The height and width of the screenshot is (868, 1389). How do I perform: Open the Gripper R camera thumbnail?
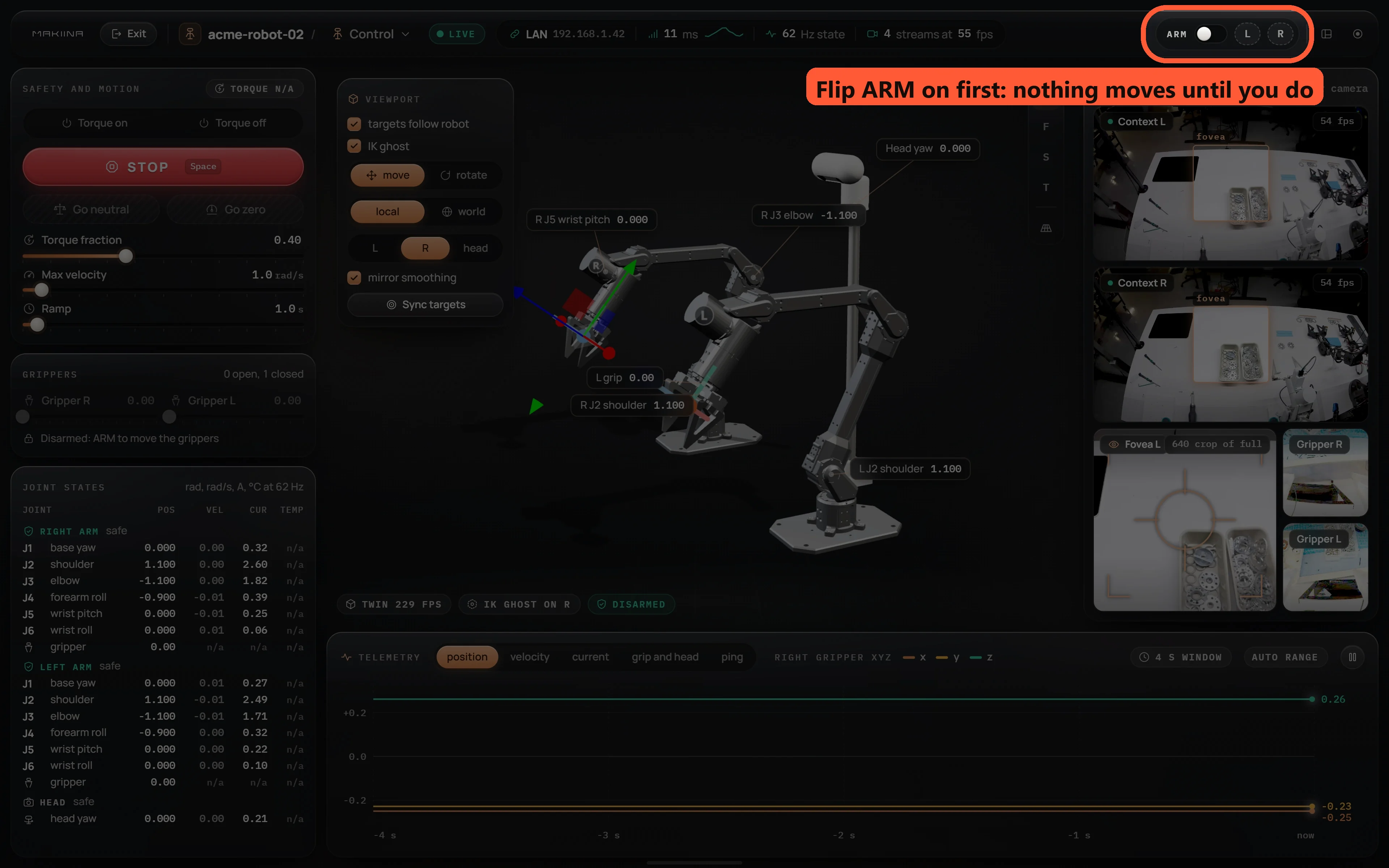pyautogui.click(x=1325, y=473)
